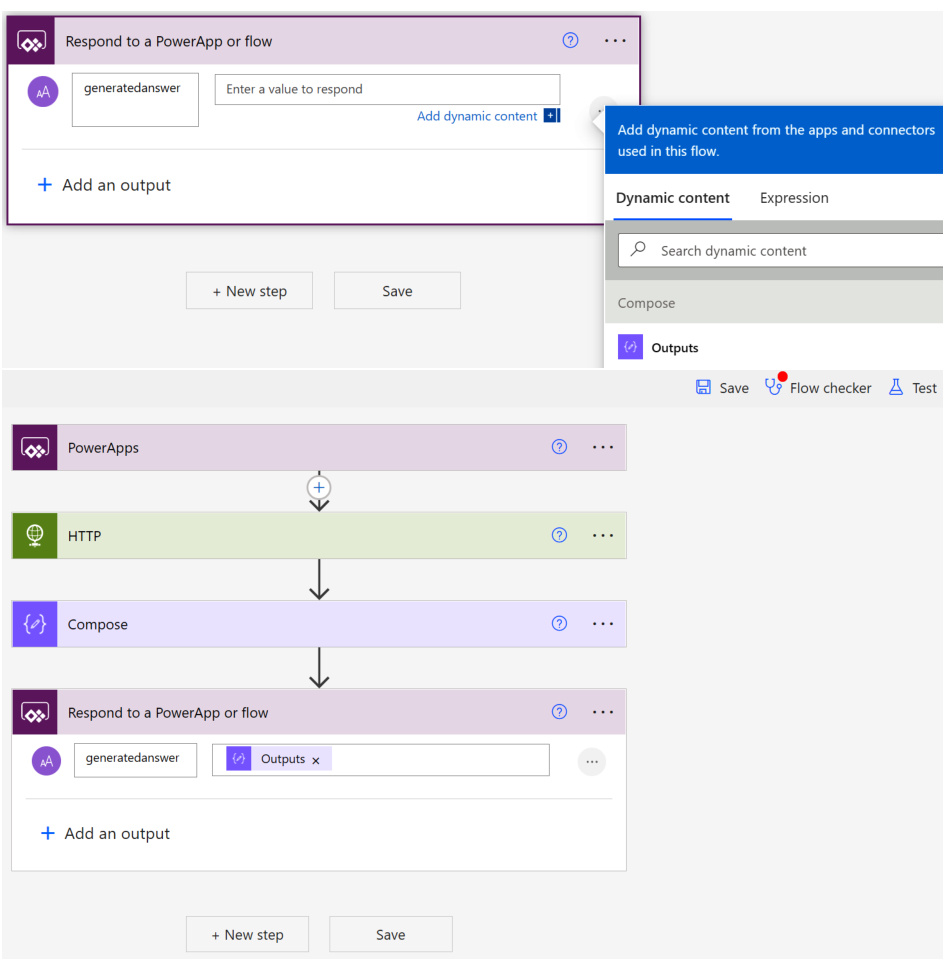951x964 pixels.
Task: Click the PowerApps trigger icon
Action: (x=35, y=448)
